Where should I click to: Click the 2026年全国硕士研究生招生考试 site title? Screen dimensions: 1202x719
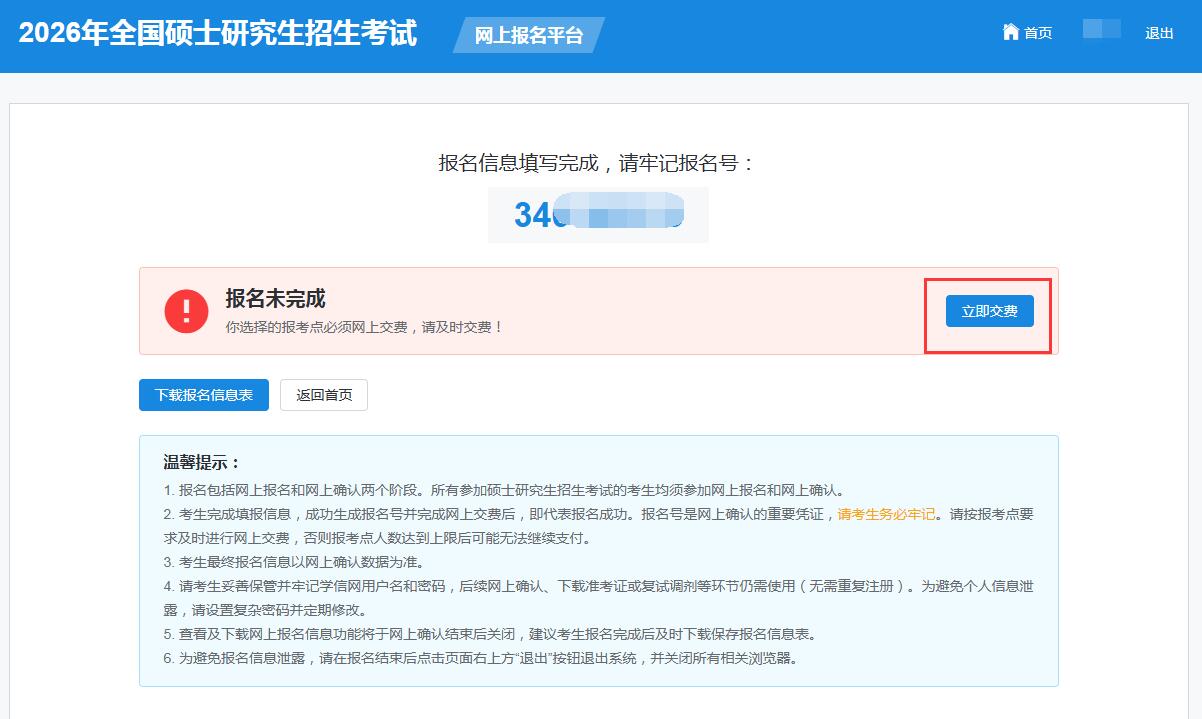(x=218, y=34)
